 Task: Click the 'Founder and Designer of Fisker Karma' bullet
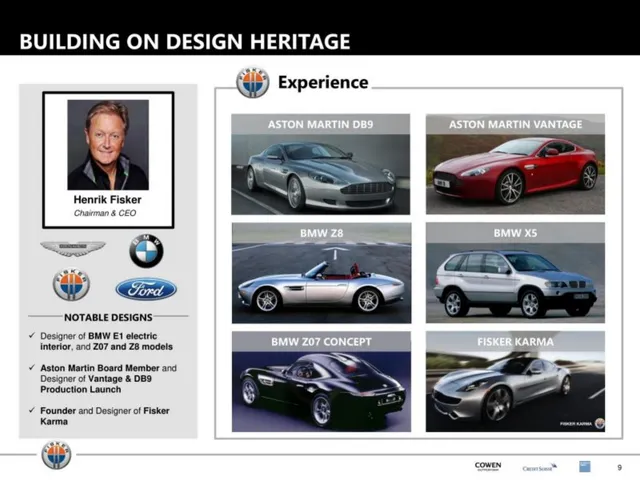[104, 416]
